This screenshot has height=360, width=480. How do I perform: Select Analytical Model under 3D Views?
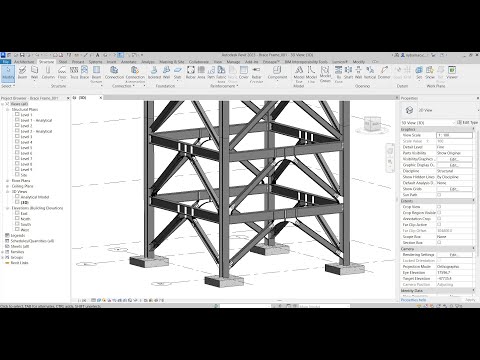35,197
